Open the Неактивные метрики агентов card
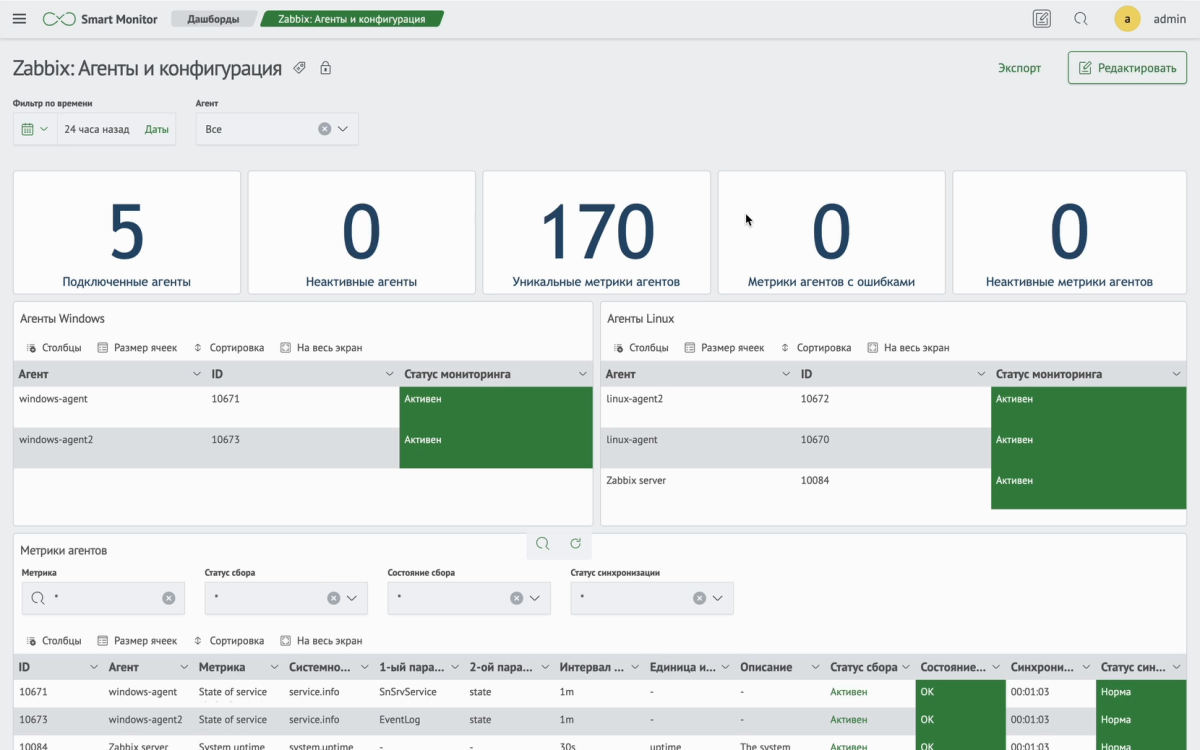Viewport: 1200px width, 750px height. 1069,232
